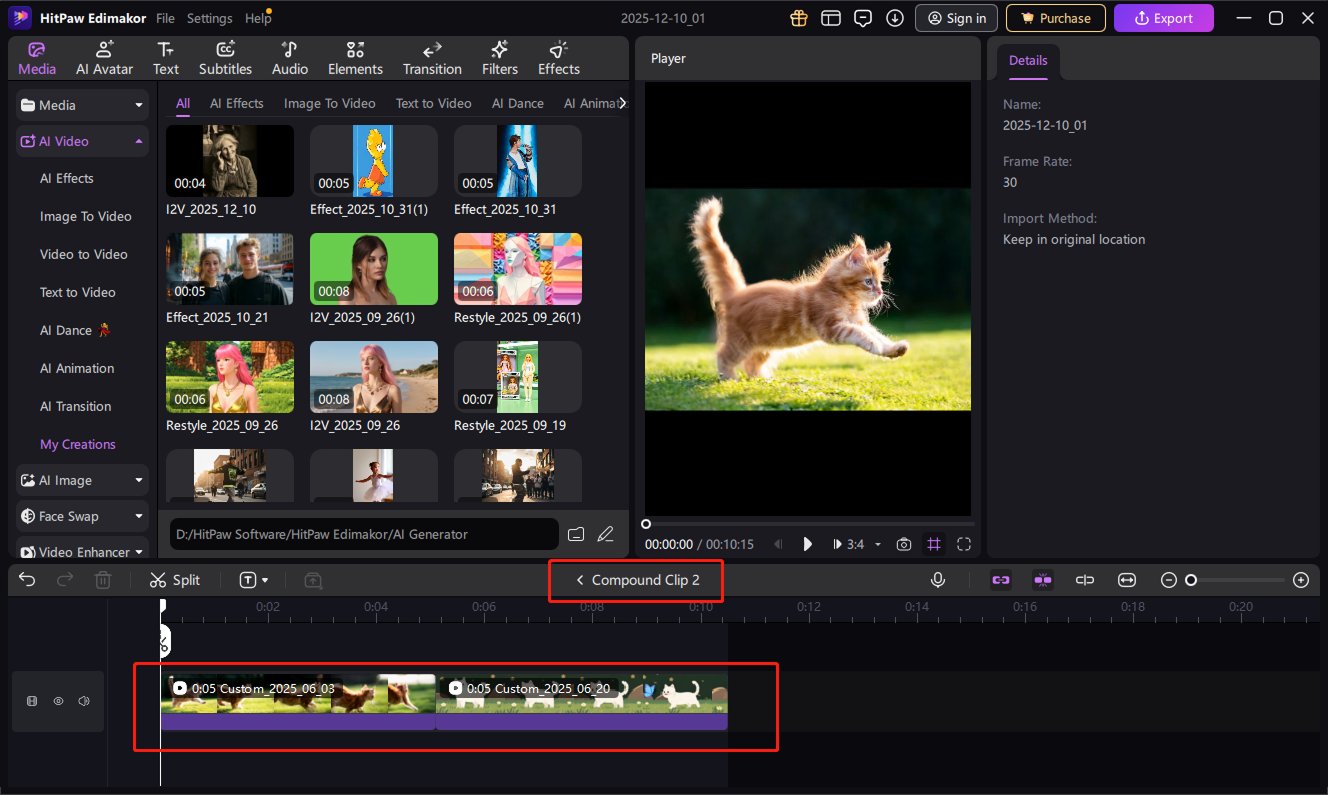Take a snapshot with the camera icon
The width and height of the screenshot is (1328, 795).
pos(904,544)
